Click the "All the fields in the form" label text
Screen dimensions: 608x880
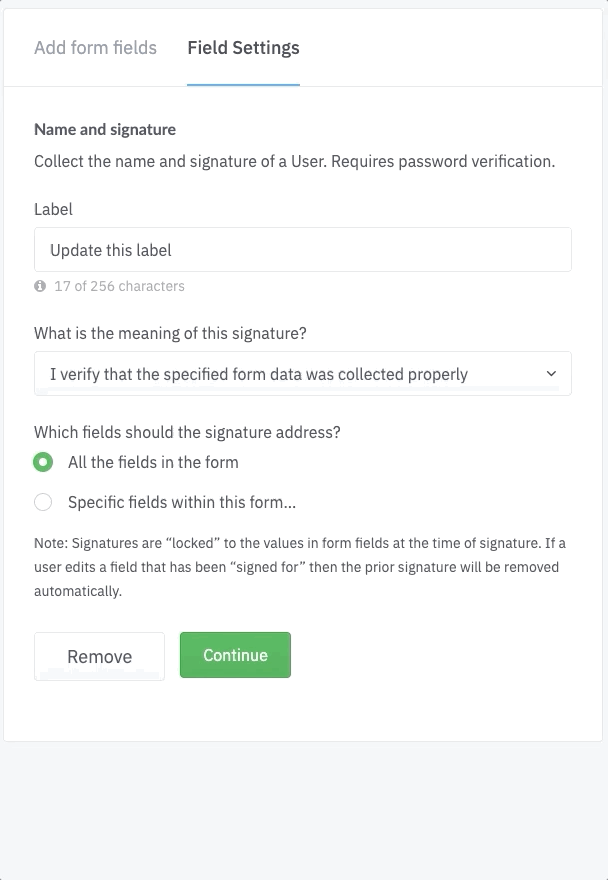[153, 462]
